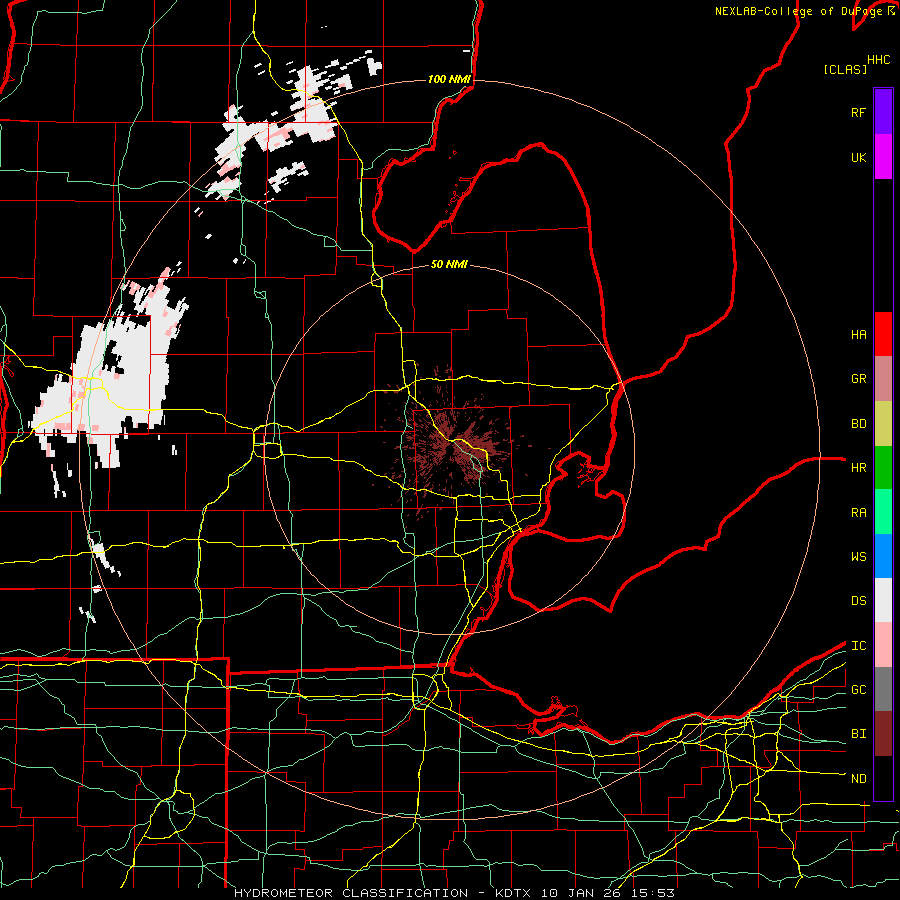Click the HYDROMETEOR CLASSIFICATION title text
Viewport: 900px width, 900px height.
click(x=351, y=893)
